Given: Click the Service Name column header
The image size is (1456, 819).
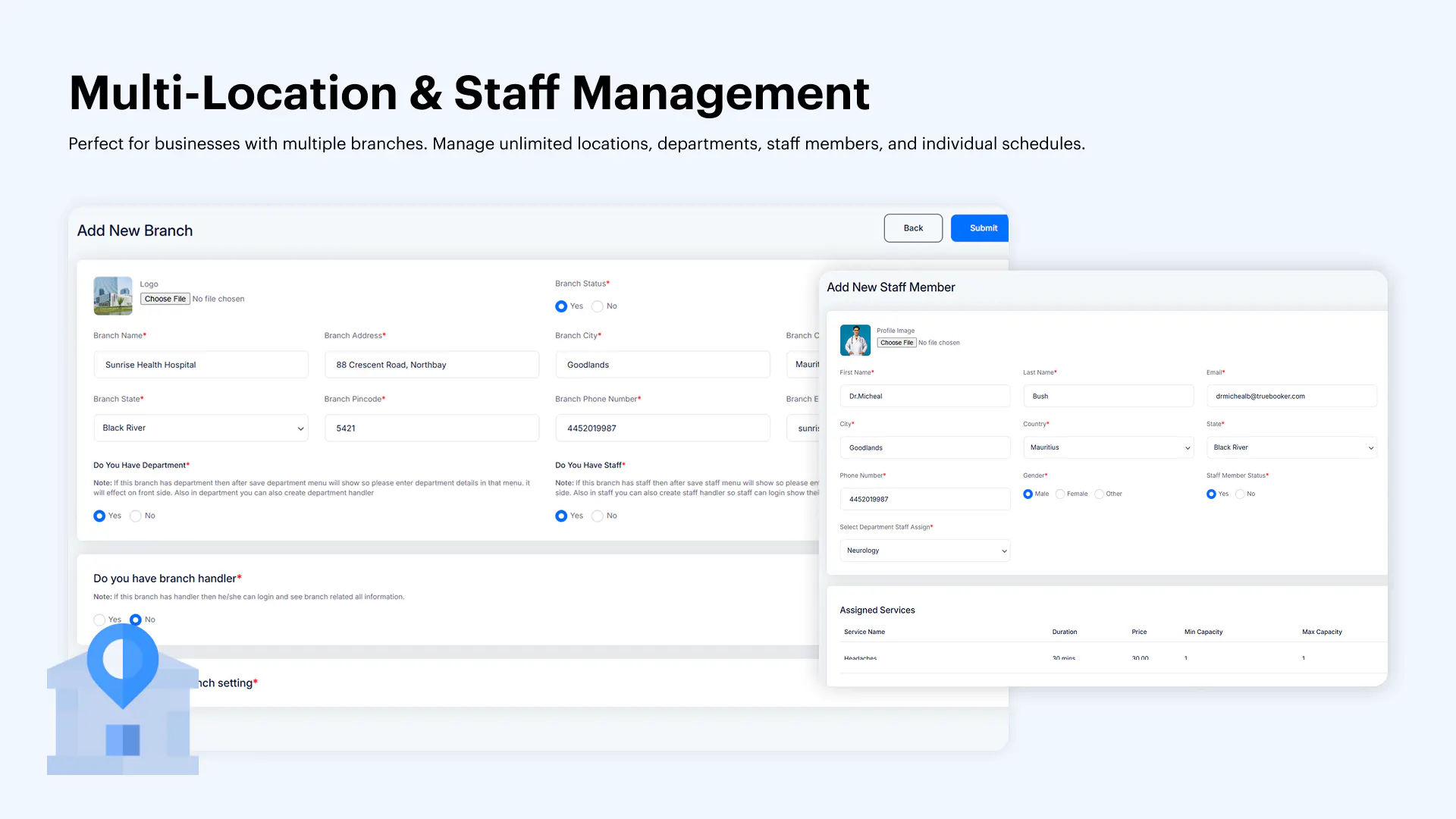Looking at the screenshot, I should pos(864,632).
